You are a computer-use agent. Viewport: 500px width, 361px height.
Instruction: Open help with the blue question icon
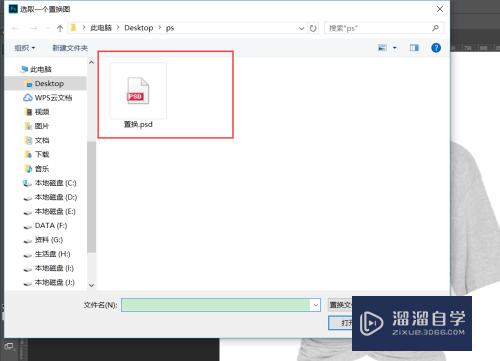(436, 48)
